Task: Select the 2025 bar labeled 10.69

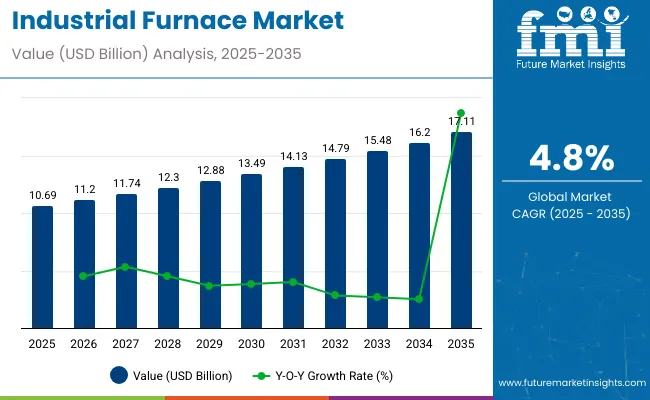Action: (42, 267)
